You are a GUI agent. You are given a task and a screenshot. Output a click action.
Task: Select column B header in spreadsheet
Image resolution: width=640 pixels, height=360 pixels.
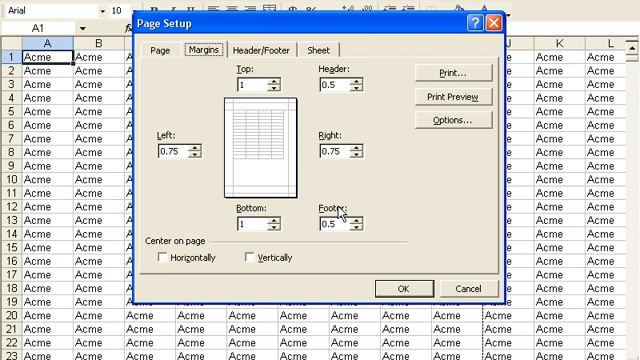tap(99, 43)
